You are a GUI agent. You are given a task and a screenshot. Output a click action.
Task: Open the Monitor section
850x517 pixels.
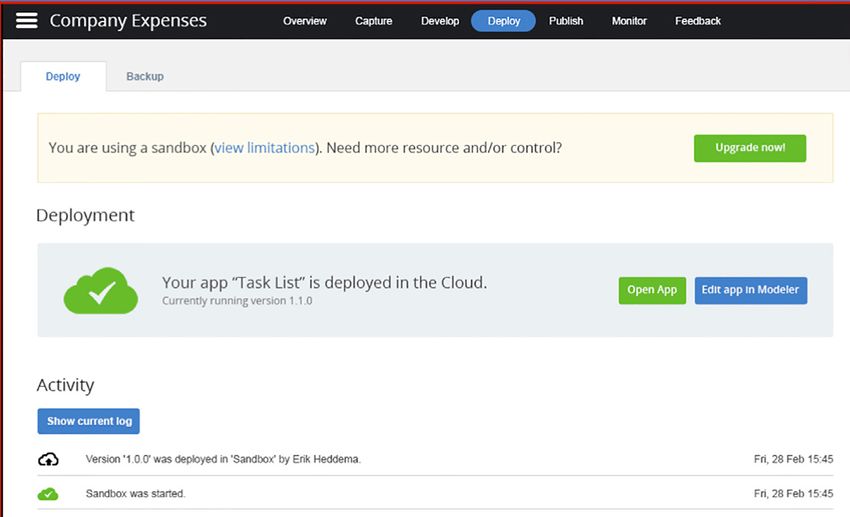[x=629, y=21]
